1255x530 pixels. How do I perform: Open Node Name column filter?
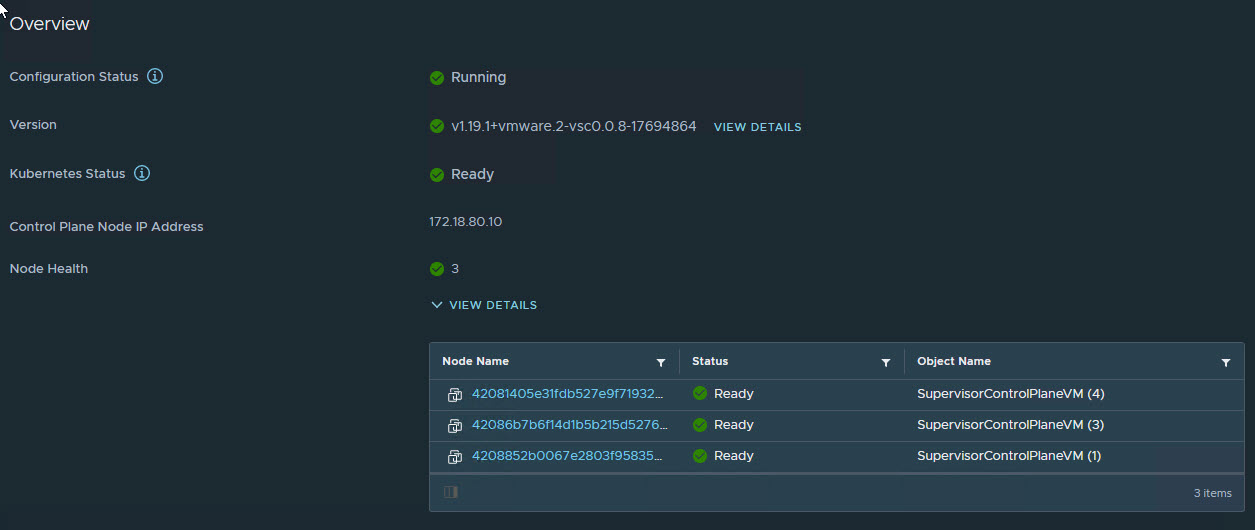pyautogui.click(x=660, y=363)
